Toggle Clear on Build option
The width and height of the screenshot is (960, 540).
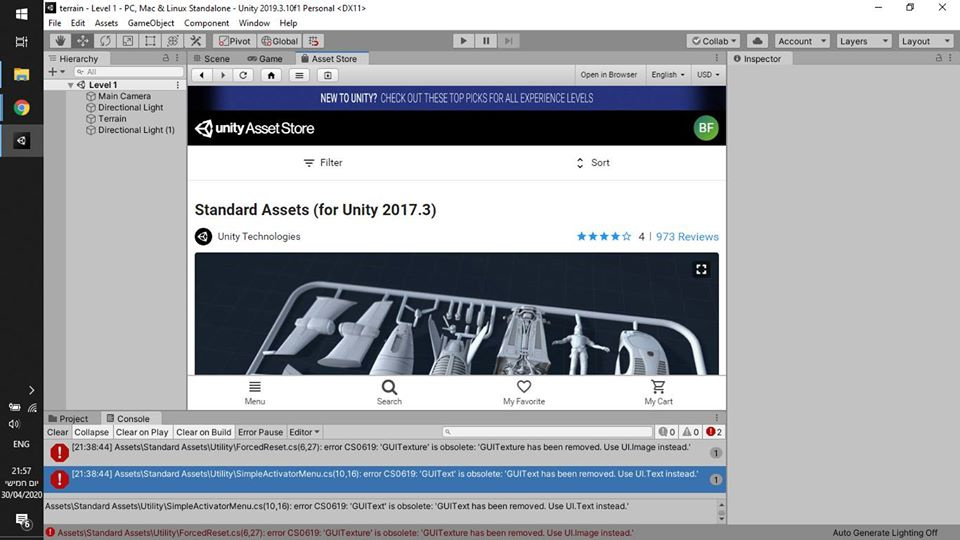pos(204,432)
